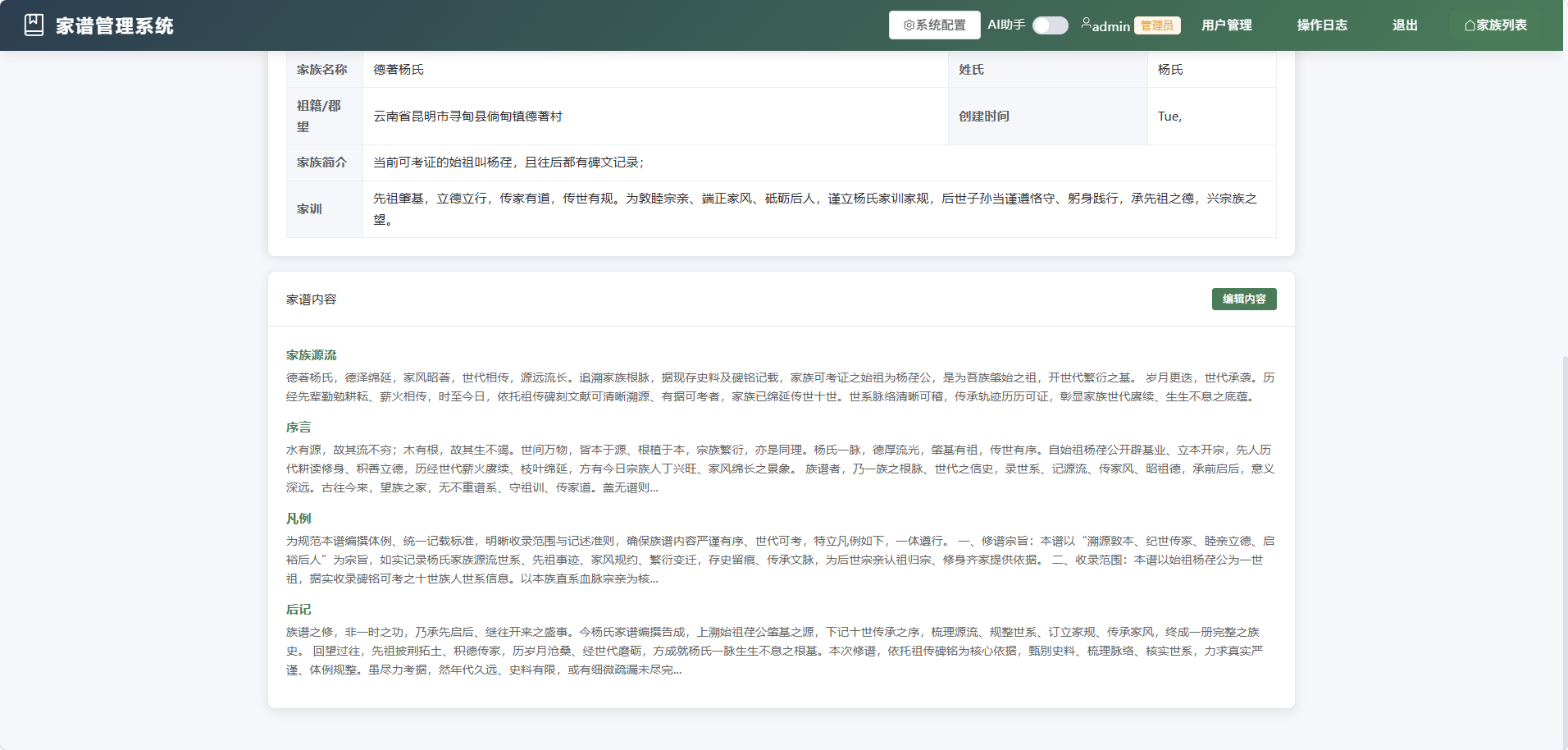Viewport: 1568px width, 750px height.
Task: Click the 家谱内容 card title
Action: click(x=312, y=300)
